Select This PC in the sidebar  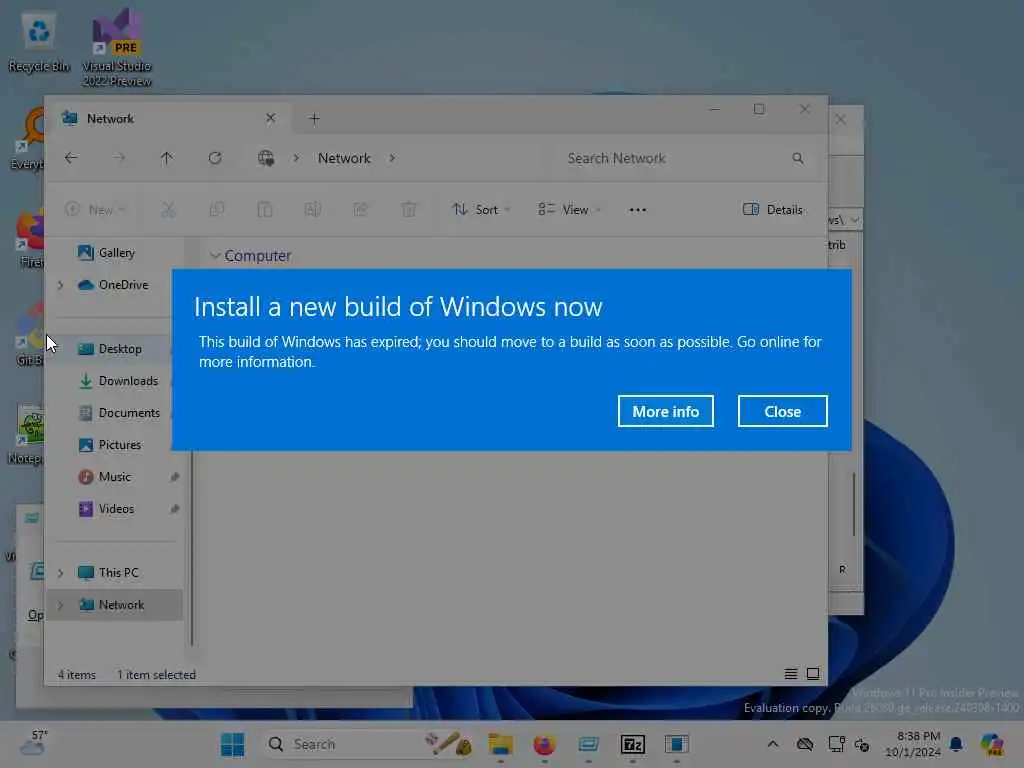pos(118,573)
